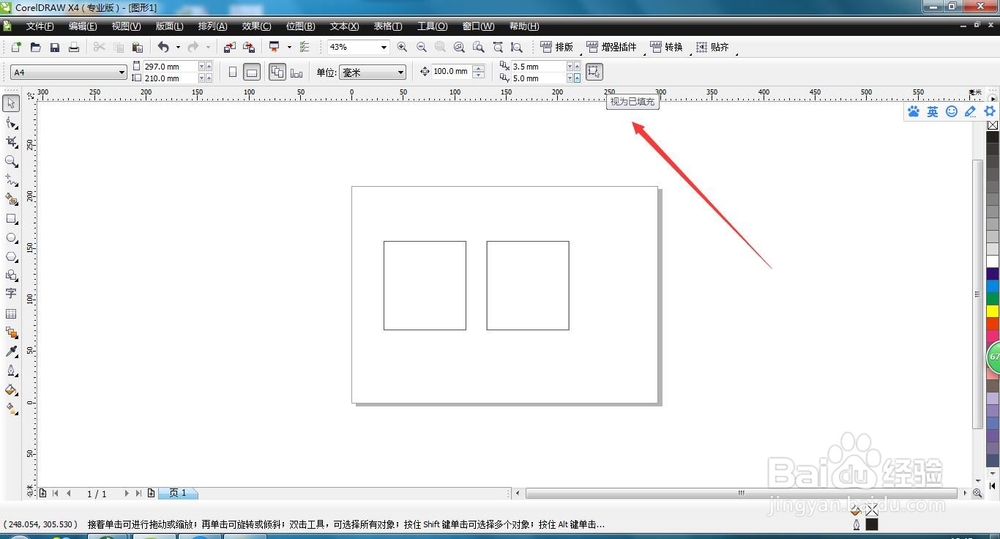This screenshot has width=1000, height=539.
Task: Add a page after the current page
Action: 151,493
